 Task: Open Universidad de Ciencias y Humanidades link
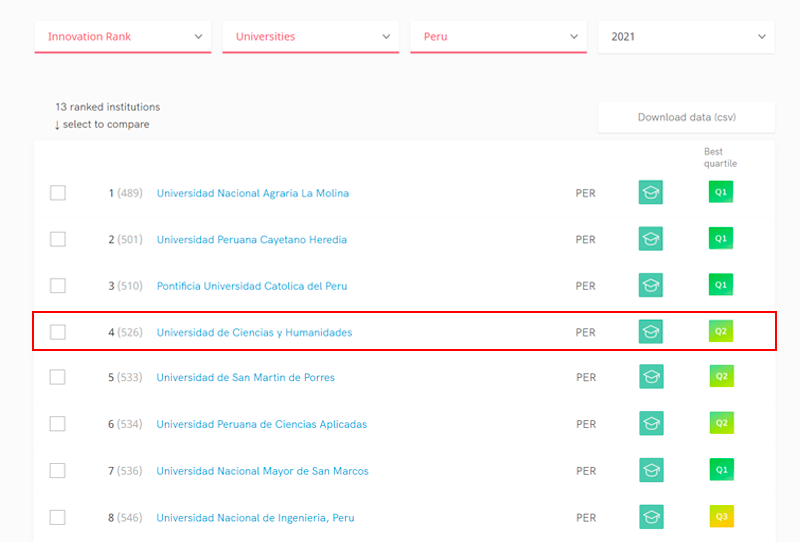[x=255, y=333]
